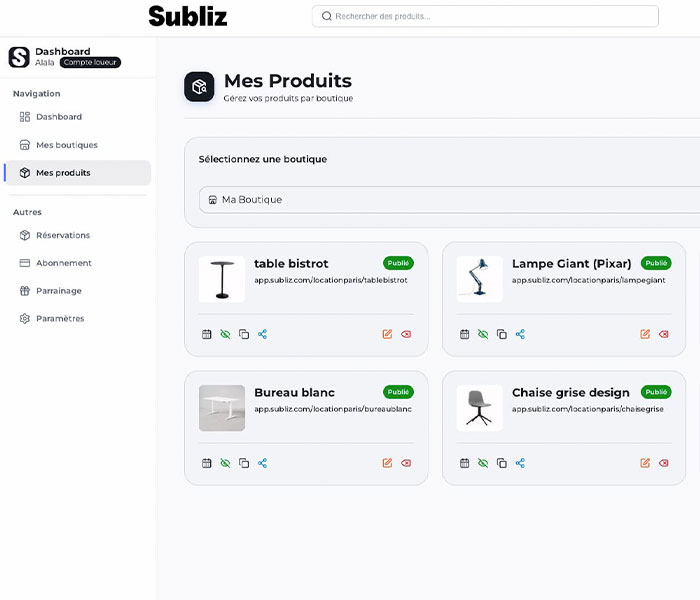
Task: Edit the Bureau blanc product
Action: (387, 463)
